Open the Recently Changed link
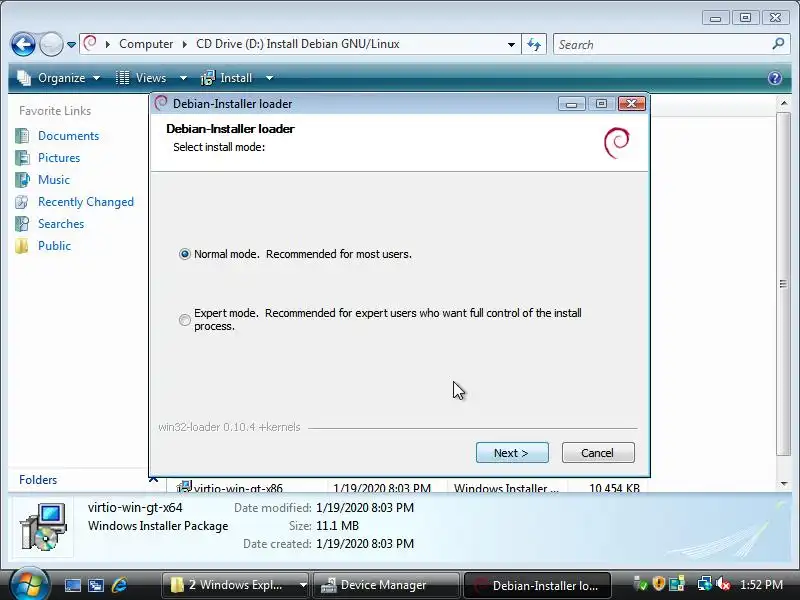Image resolution: width=800 pixels, height=600 pixels. [86, 202]
